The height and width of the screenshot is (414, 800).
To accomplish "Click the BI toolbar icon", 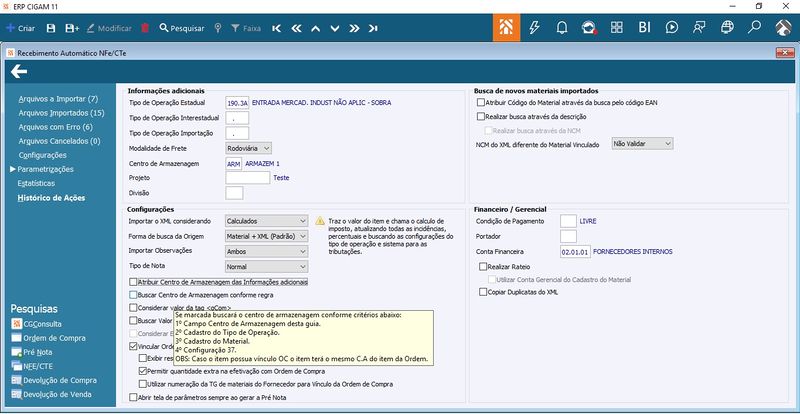I will click(644, 28).
